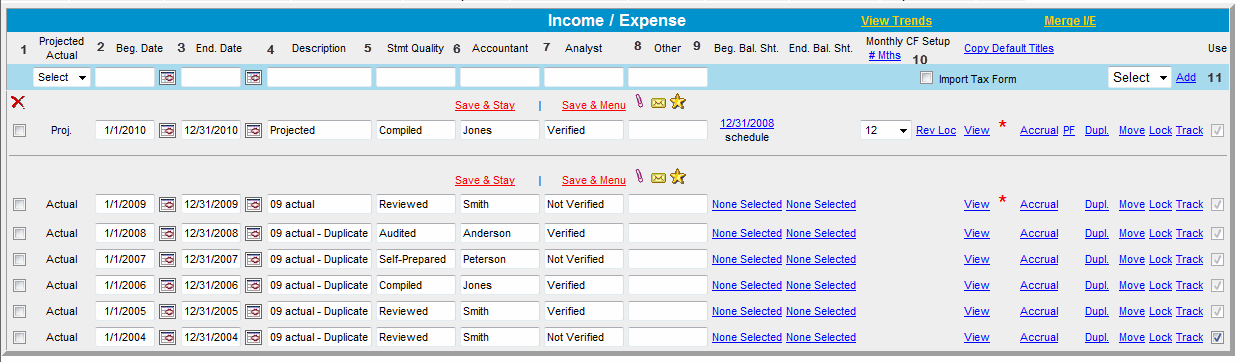The width and height of the screenshot is (1241, 362).
Task: Click Save & Stay in Projected section
Action: (x=485, y=104)
